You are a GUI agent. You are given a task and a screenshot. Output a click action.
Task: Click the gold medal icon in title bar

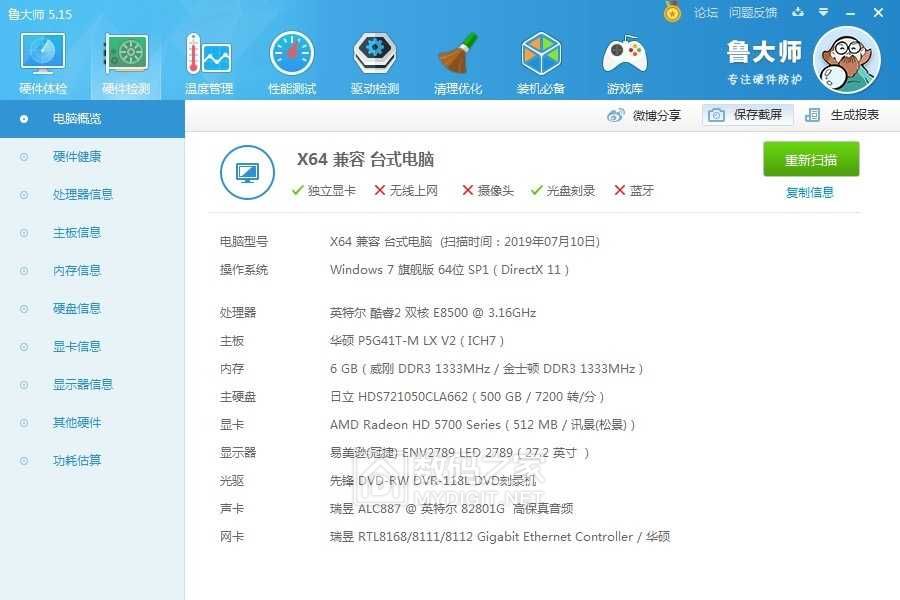point(672,12)
